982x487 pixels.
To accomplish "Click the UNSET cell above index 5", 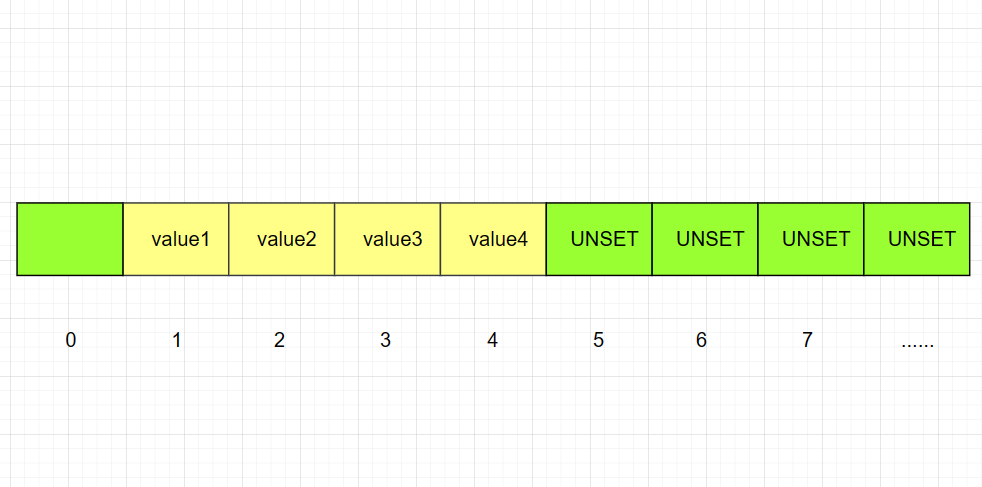I will (x=599, y=238).
